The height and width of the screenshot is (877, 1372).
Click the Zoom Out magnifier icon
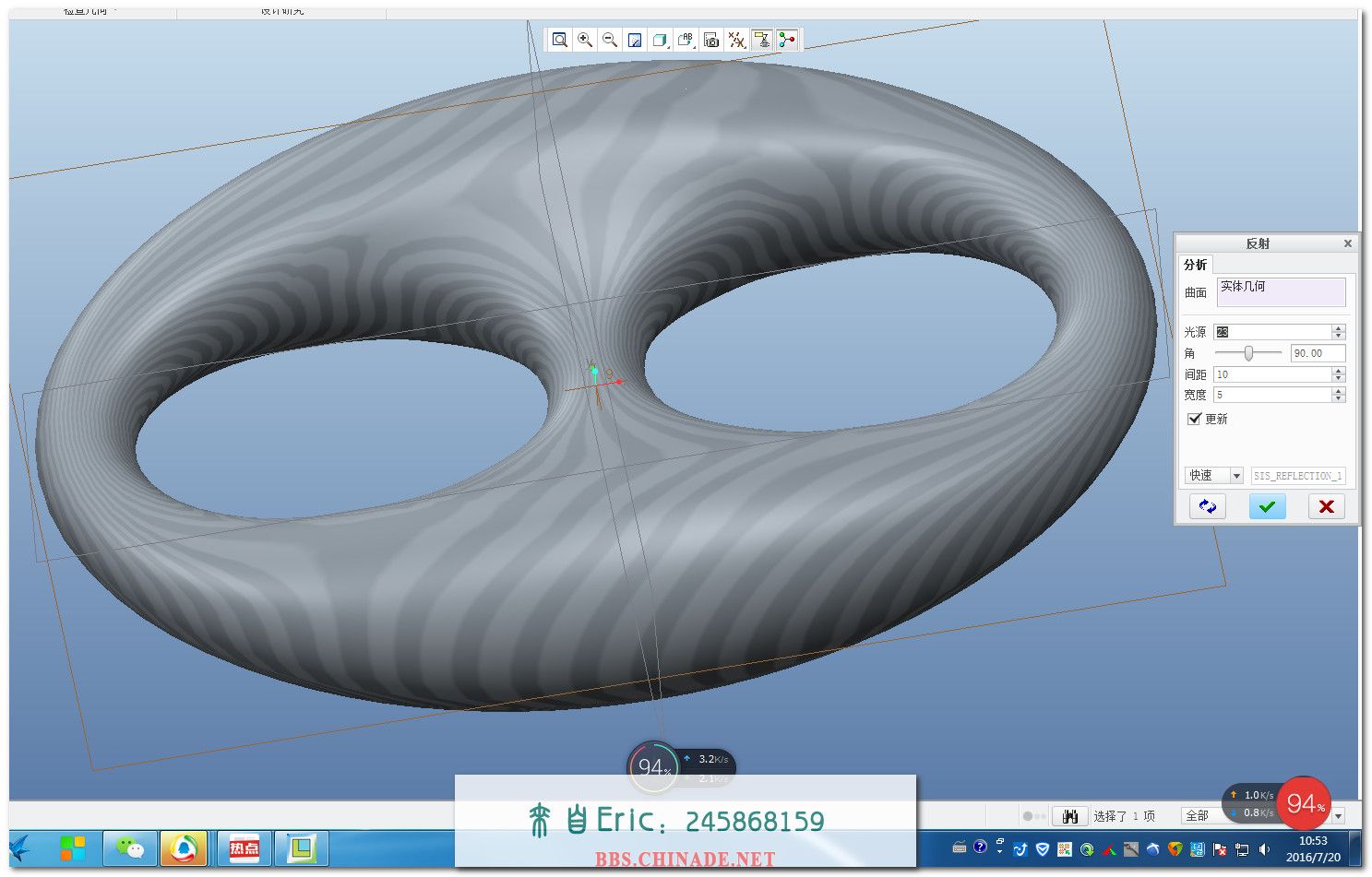[610, 40]
